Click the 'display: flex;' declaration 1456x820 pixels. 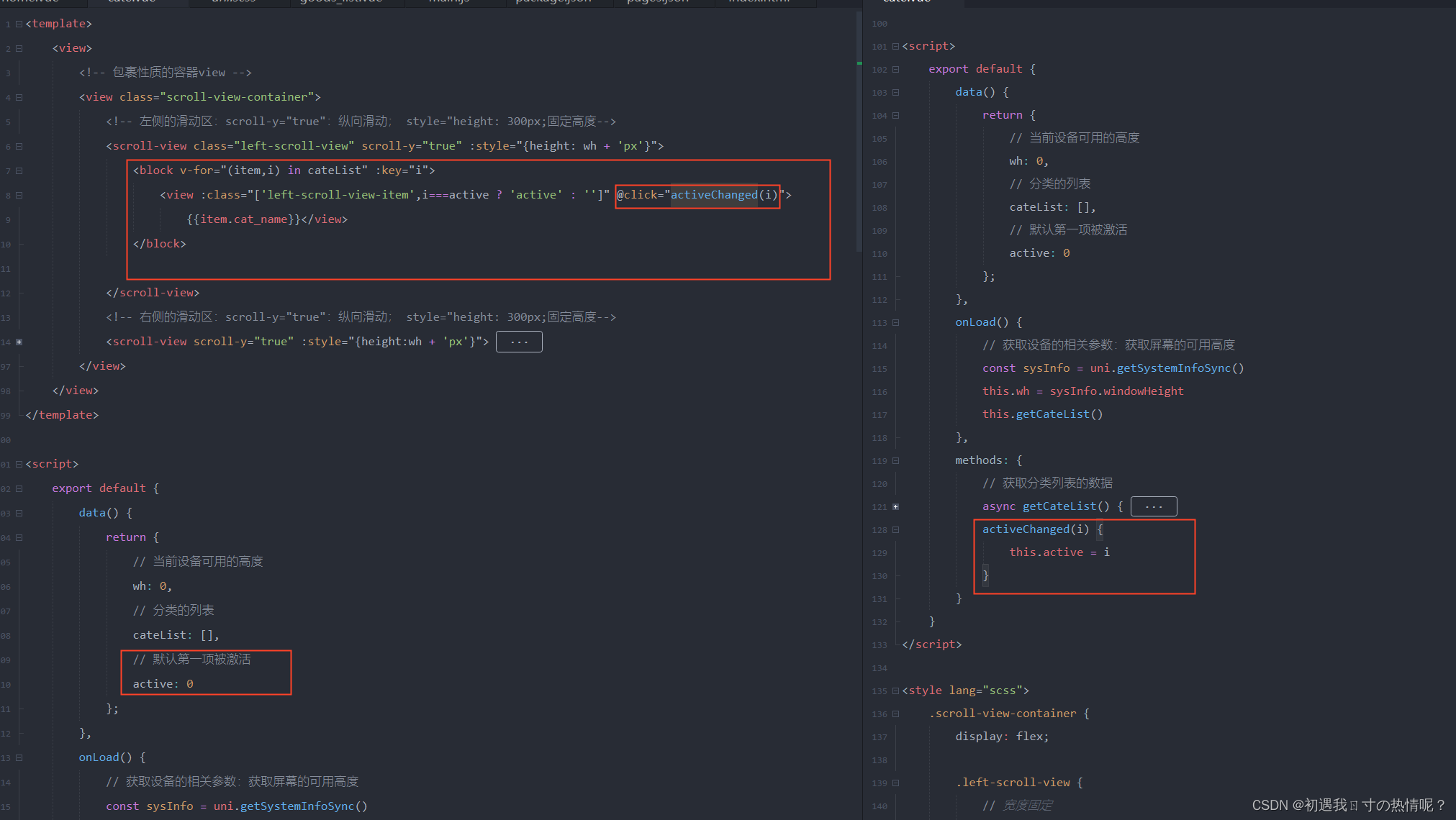point(1002,737)
